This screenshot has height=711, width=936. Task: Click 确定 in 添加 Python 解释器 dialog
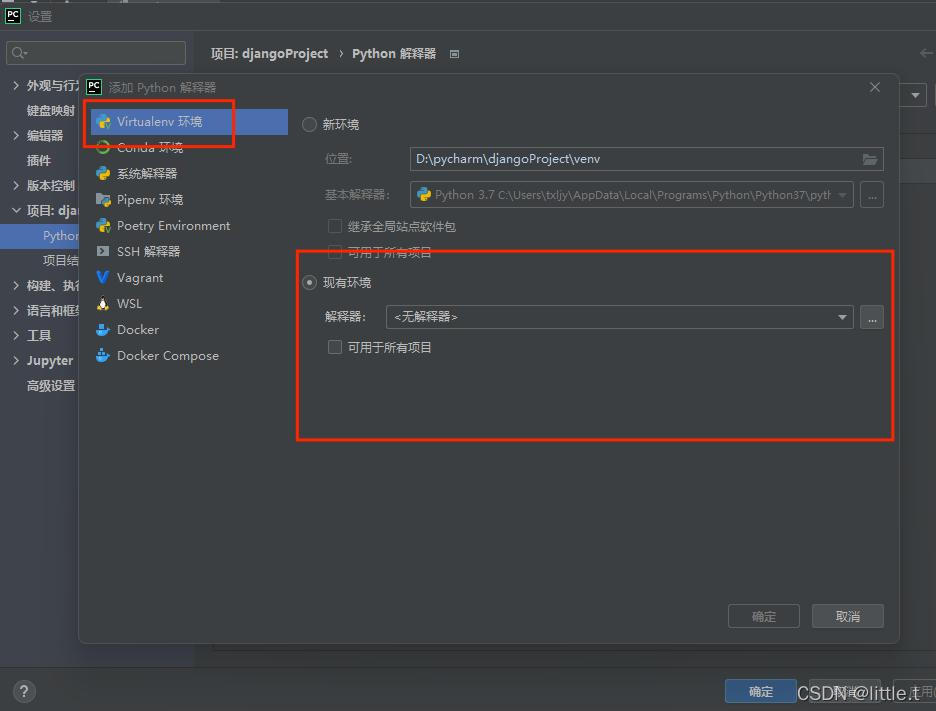click(763, 616)
